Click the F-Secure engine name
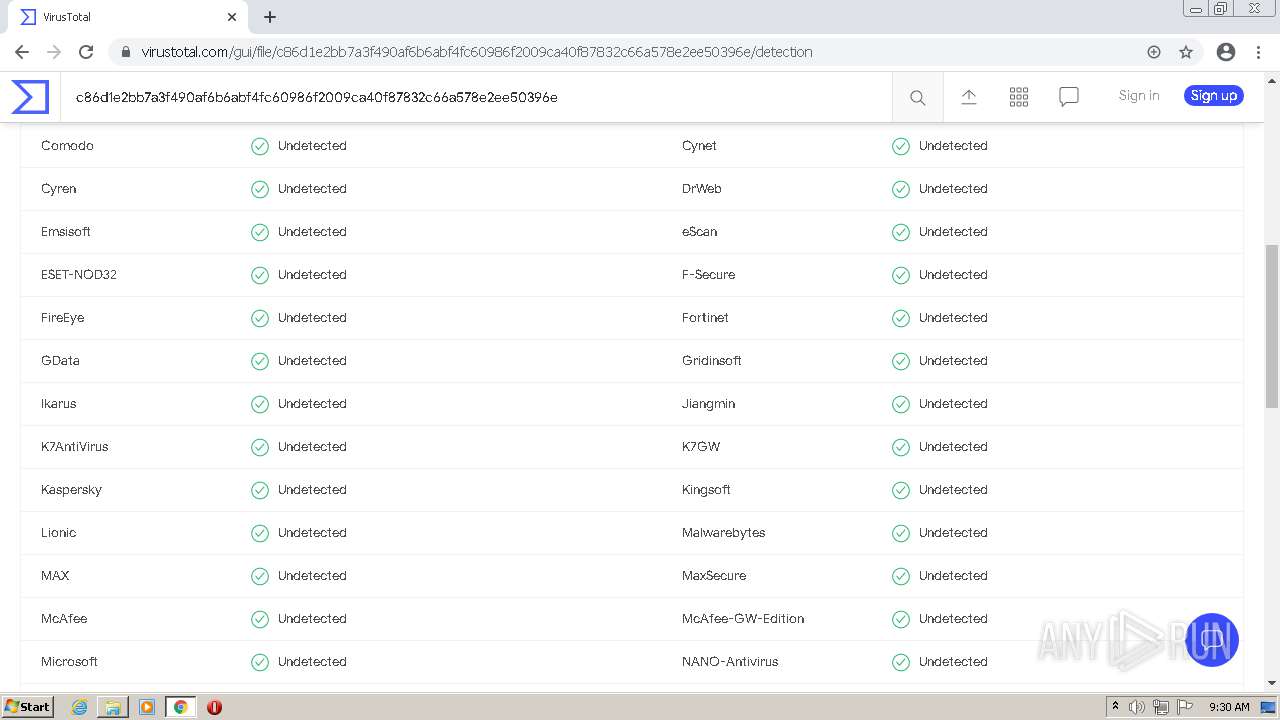This screenshot has height=720, width=1280. 708,275
